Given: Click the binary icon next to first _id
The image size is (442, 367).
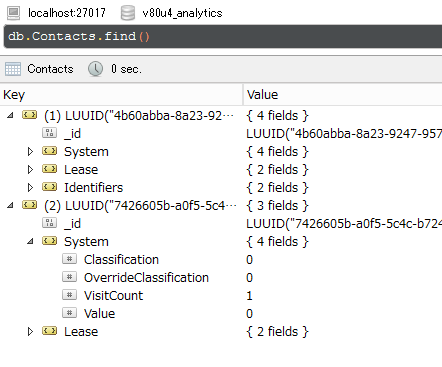Looking at the screenshot, I should [50, 133].
